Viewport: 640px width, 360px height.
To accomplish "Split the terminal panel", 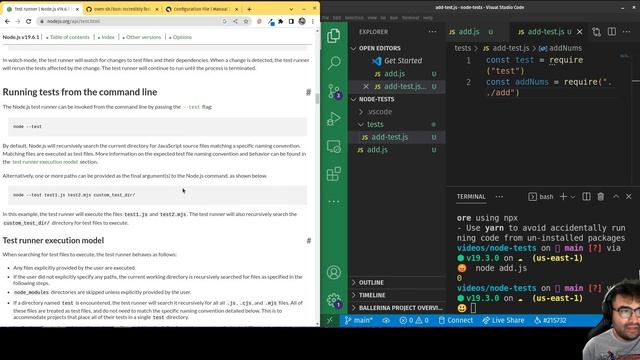I will tap(586, 196).
